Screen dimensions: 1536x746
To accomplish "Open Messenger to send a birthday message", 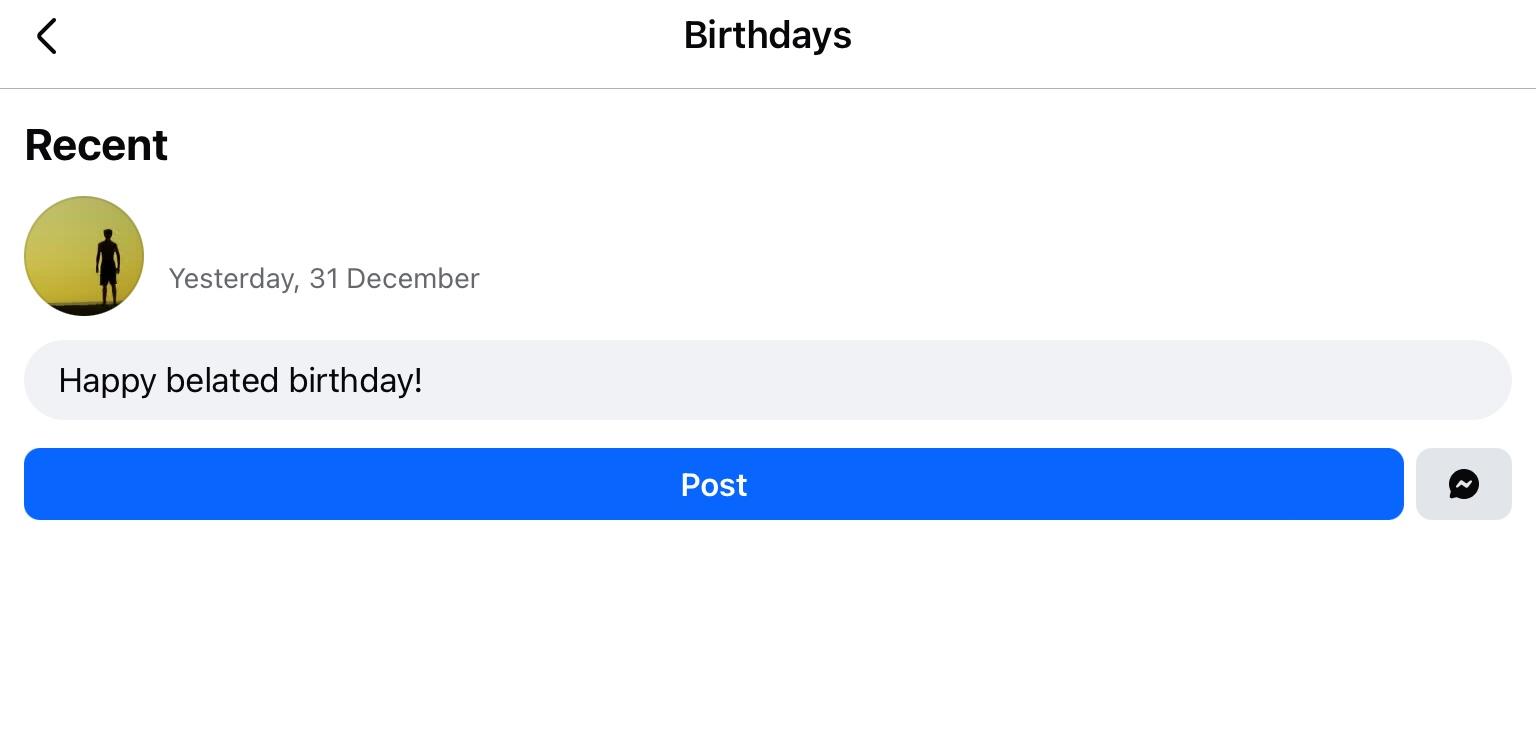I will (1463, 484).
